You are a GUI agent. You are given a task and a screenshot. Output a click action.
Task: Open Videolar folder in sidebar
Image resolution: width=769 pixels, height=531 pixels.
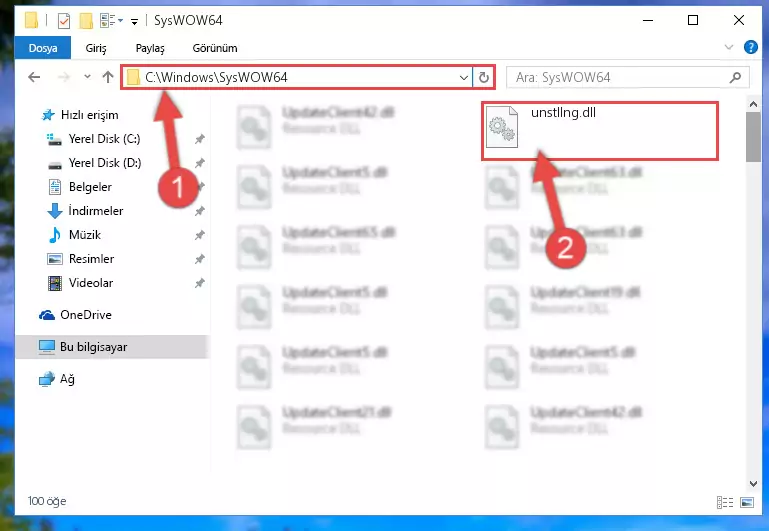pos(91,283)
